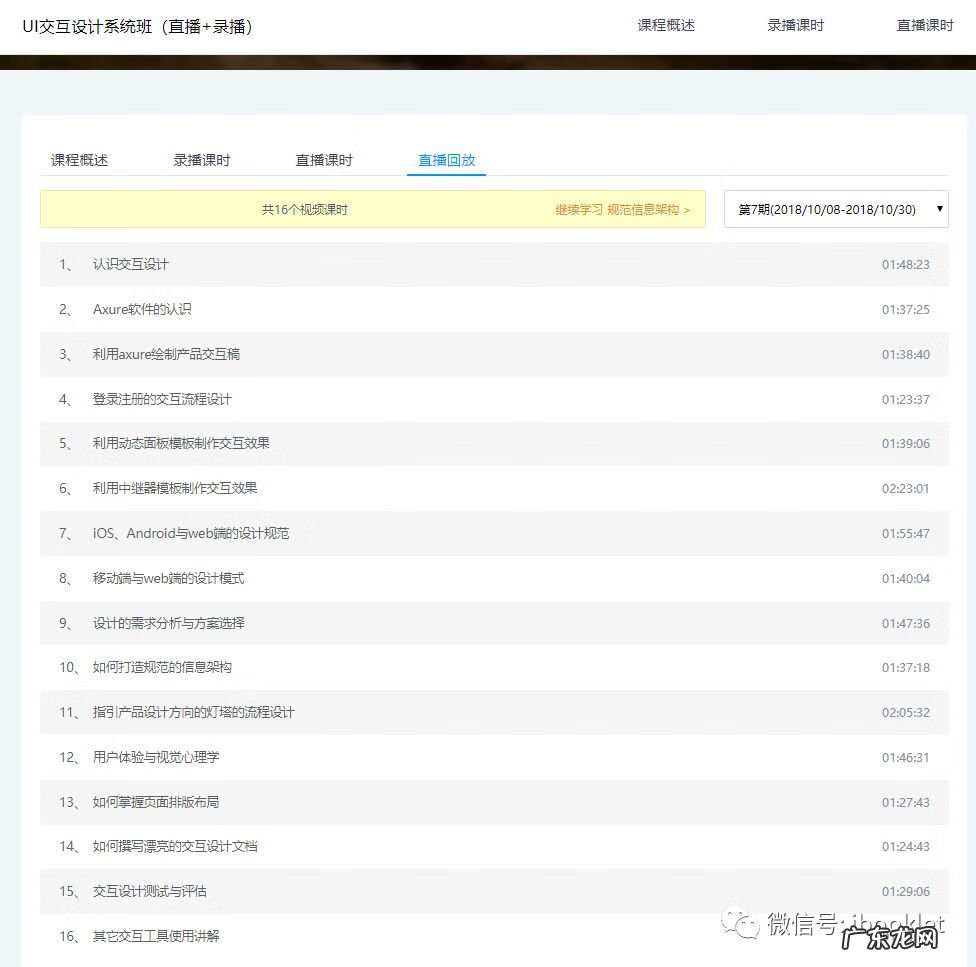Open the 直播课时 link in top header

click(x=924, y=26)
